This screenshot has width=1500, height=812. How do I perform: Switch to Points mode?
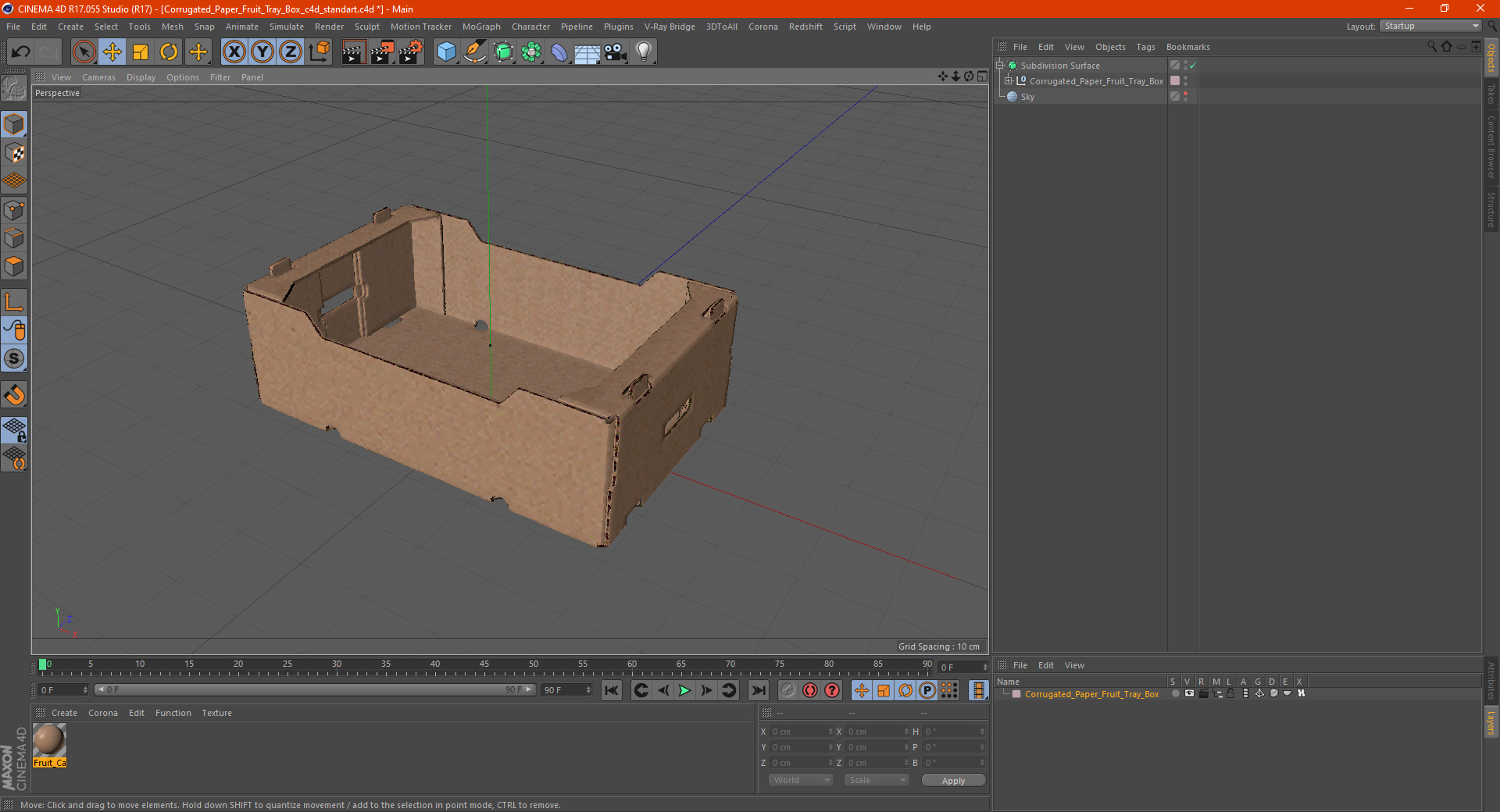click(x=14, y=210)
